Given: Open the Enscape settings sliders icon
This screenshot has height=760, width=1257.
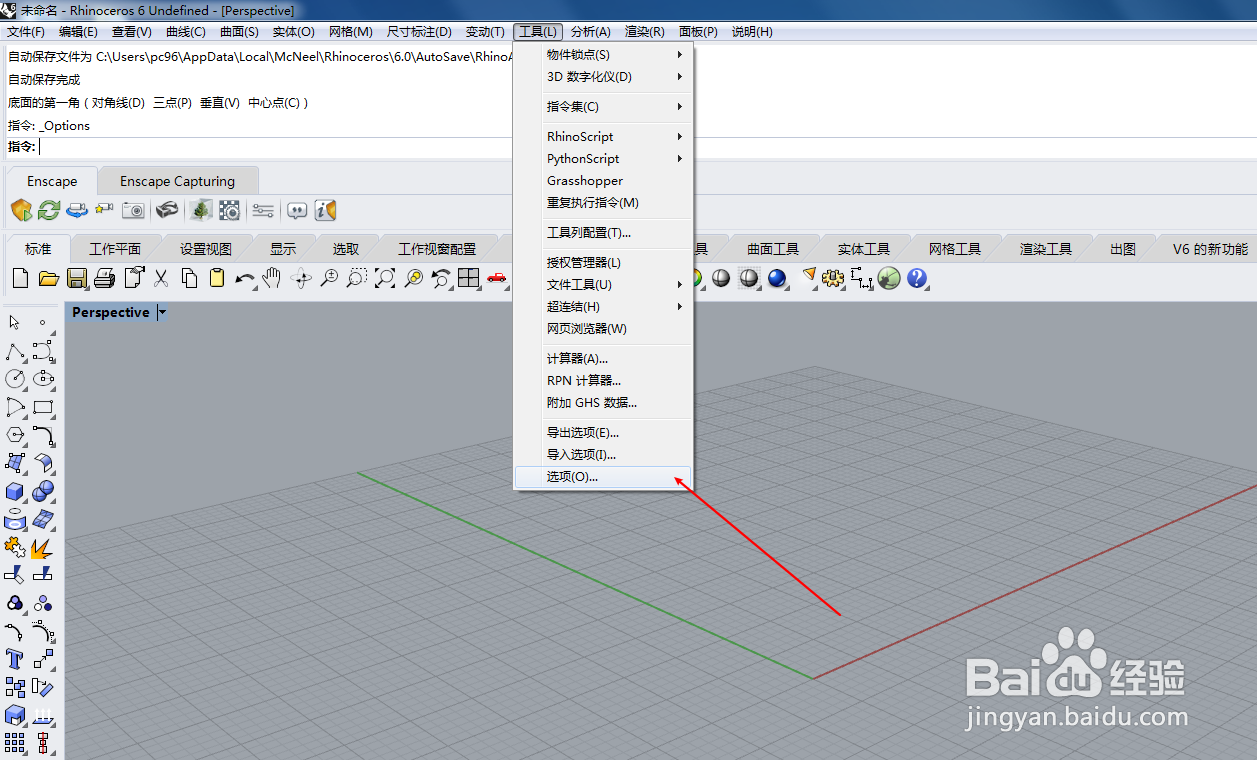Looking at the screenshot, I should pos(263,210).
